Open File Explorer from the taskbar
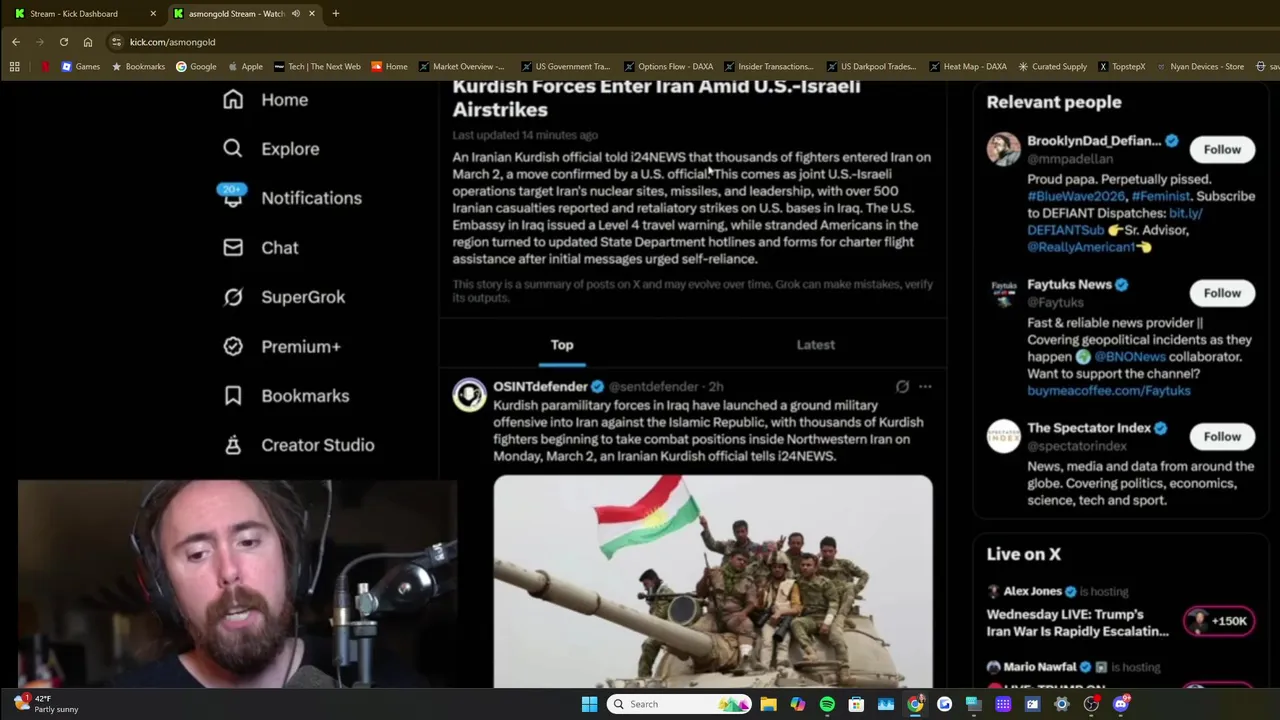Screen dimensions: 1280x720 [768, 704]
